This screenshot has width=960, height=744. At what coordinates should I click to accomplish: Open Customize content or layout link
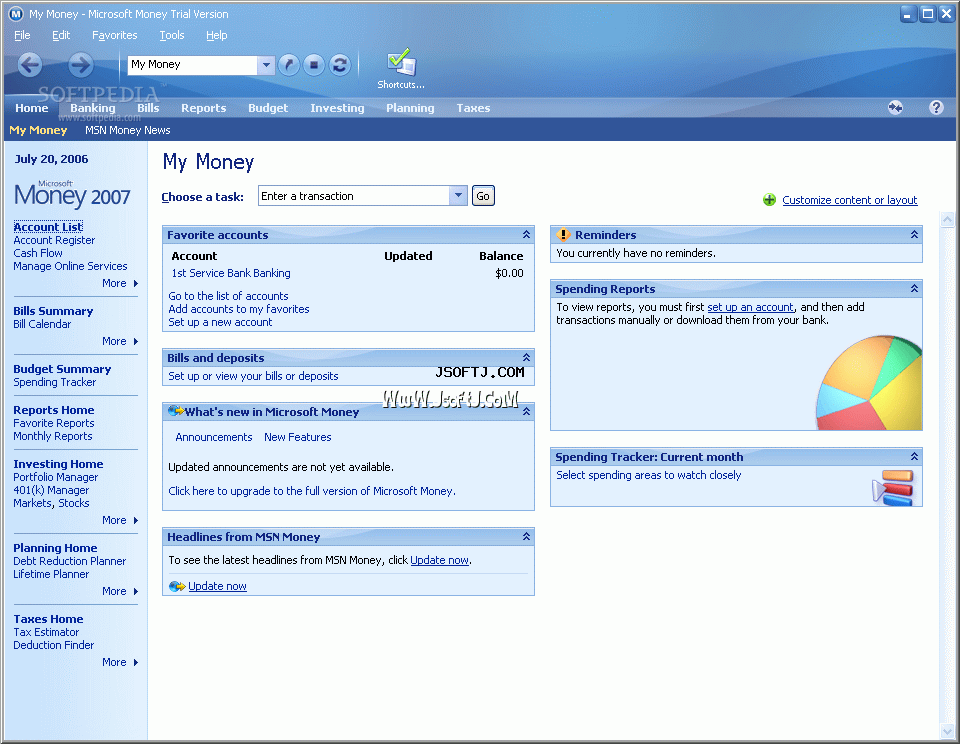point(850,200)
